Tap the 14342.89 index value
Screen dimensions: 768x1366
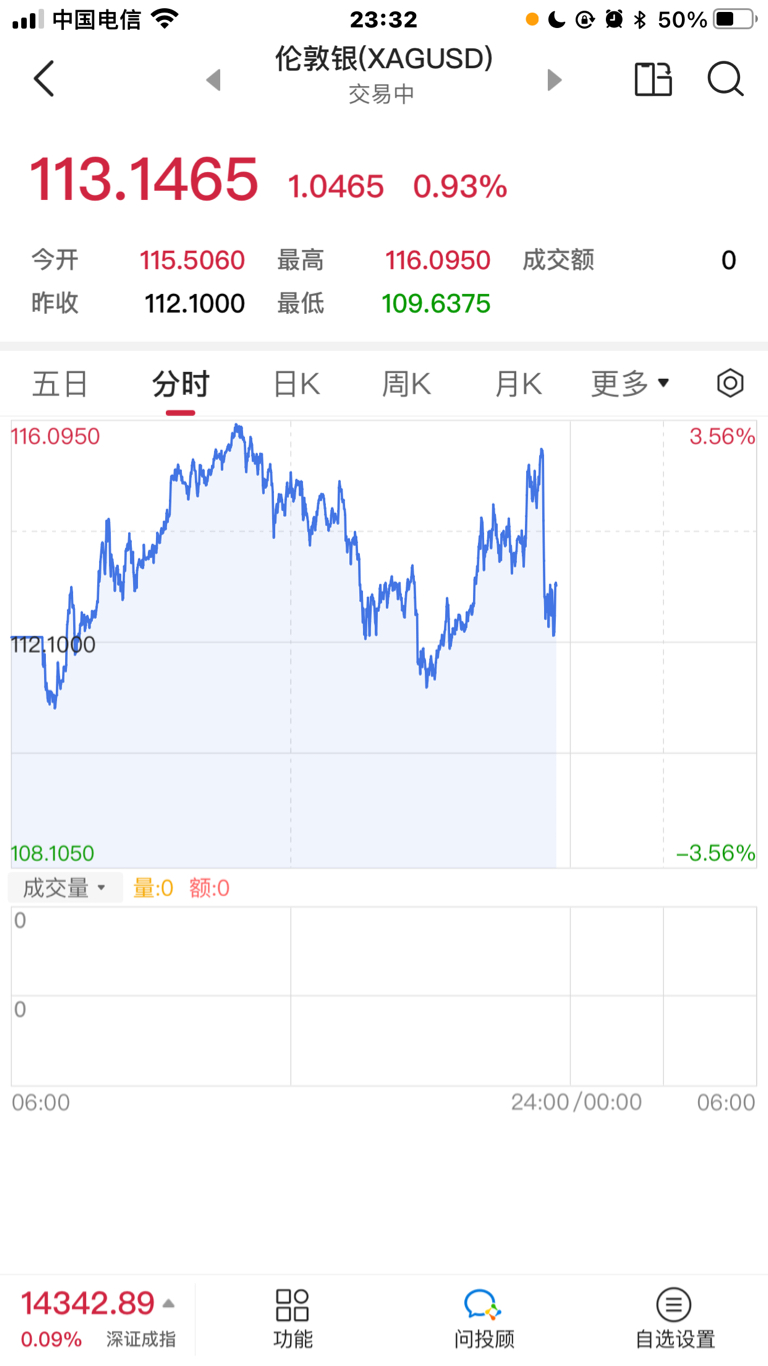coord(88,1303)
